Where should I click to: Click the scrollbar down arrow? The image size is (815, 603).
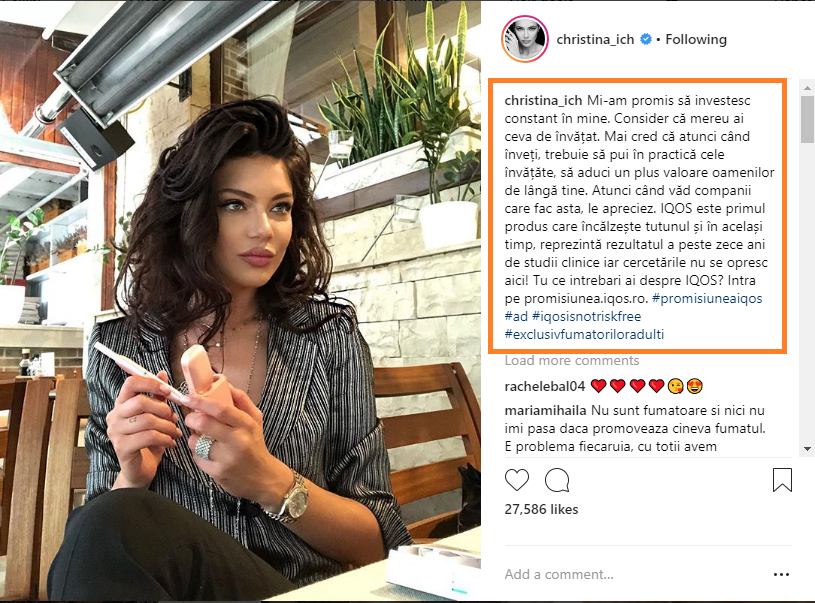click(x=807, y=449)
